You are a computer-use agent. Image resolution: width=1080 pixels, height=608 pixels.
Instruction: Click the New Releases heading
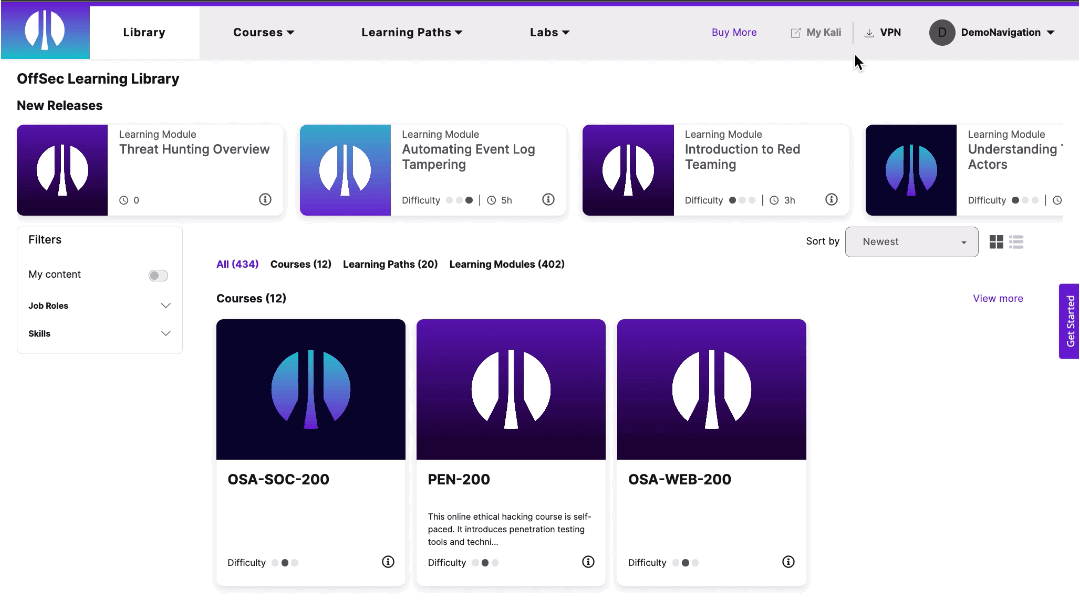pos(60,105)
